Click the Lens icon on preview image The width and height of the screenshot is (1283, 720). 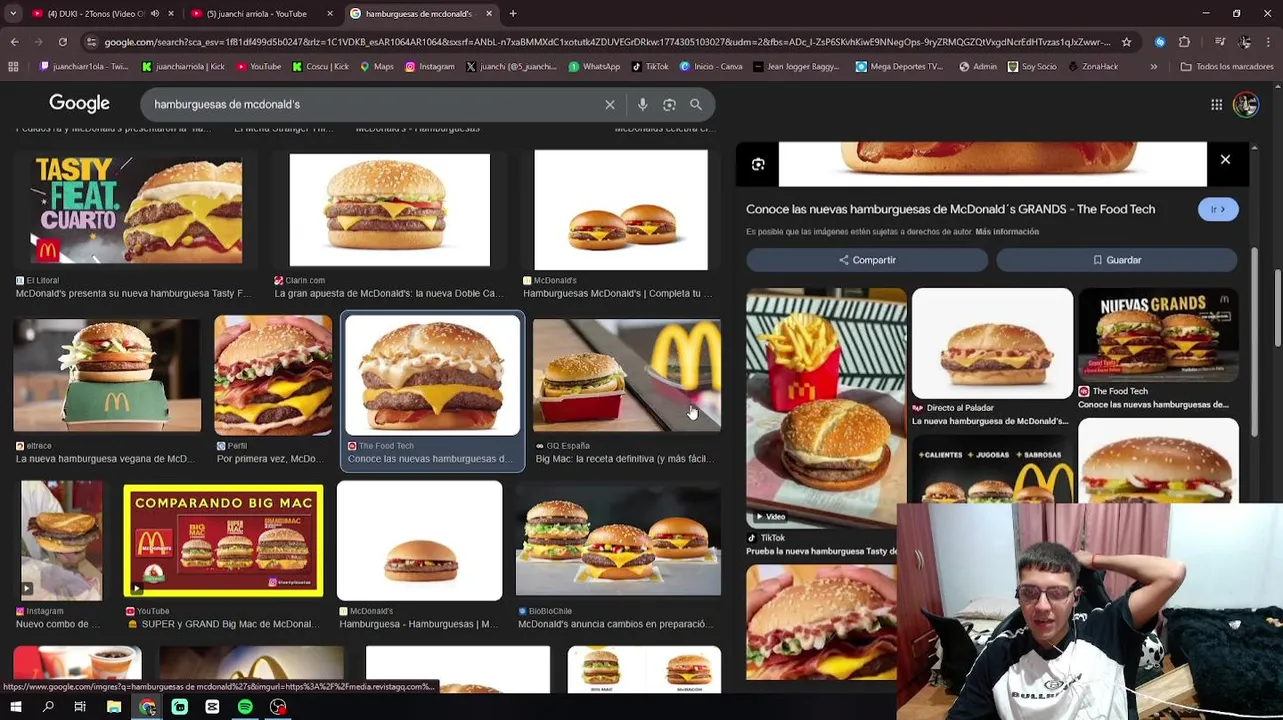[x=758, y=164]
